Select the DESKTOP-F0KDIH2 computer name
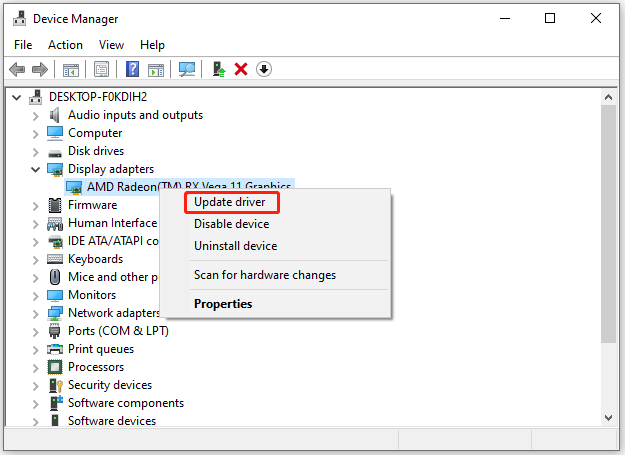This screenshot has width=625, height=455. (98, 97)
